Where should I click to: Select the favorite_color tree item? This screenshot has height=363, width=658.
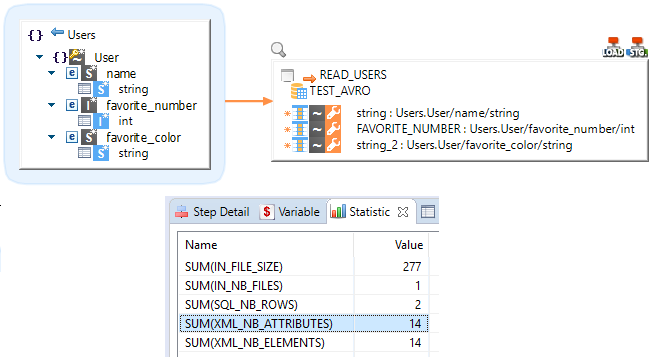(143, 137)
